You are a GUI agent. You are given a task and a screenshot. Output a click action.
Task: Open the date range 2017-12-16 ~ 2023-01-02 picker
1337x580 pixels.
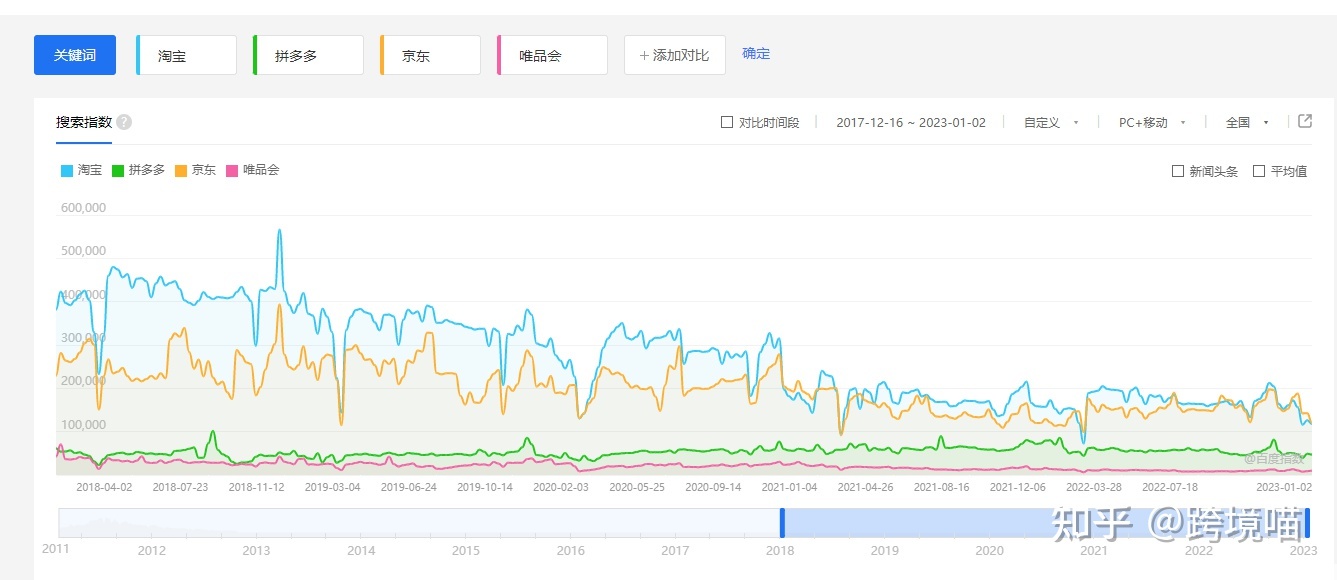click(x=911, y=122)
